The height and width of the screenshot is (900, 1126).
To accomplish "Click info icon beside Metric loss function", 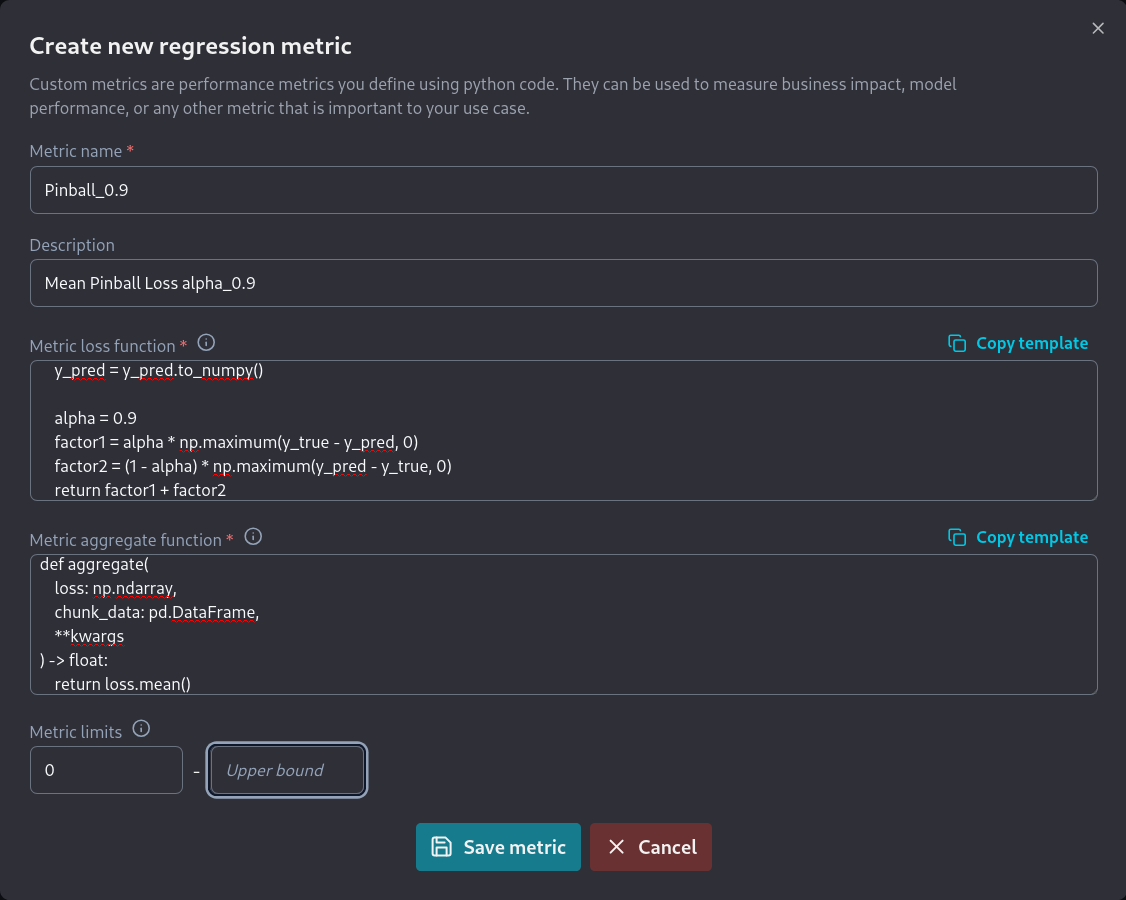I will [x=206, y=343].
